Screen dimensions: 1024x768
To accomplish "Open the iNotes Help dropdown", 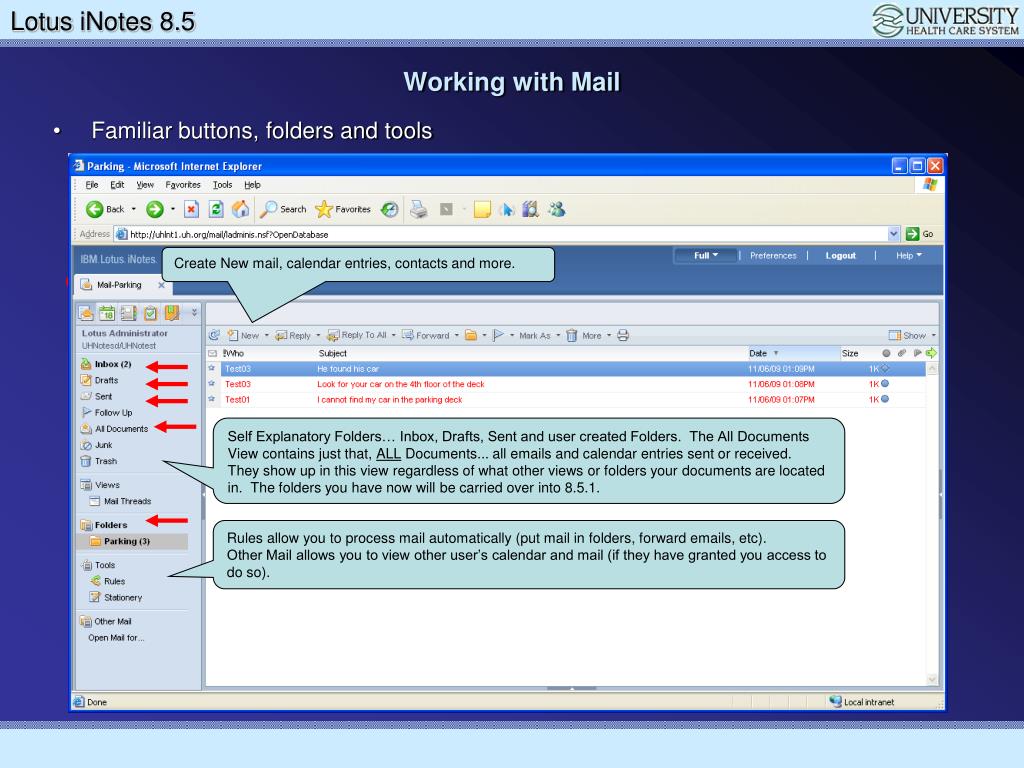I will tap(908, 255).
